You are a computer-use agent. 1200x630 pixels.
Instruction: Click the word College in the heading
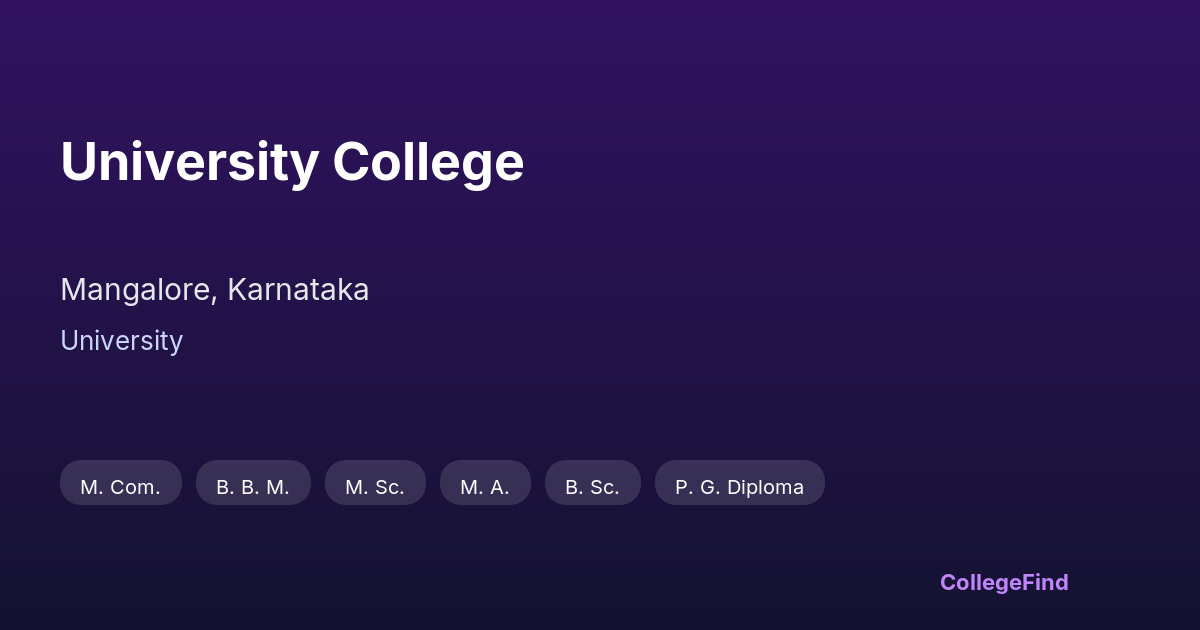coord(428,161)
